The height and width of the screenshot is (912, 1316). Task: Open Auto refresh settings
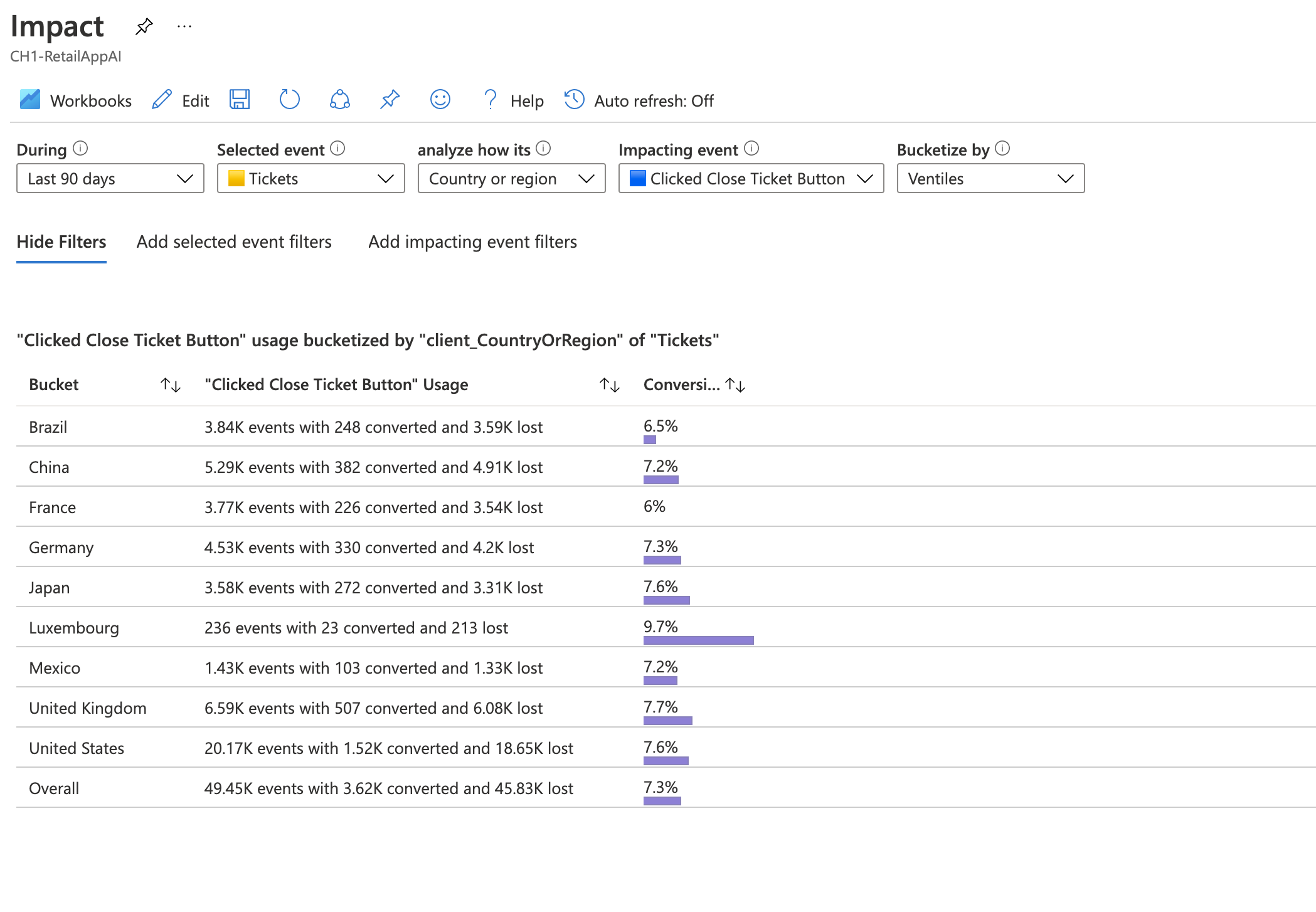639,100
